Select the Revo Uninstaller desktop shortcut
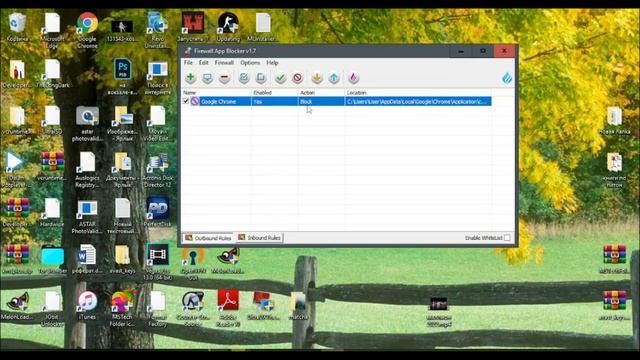 [x=157, y=30]
